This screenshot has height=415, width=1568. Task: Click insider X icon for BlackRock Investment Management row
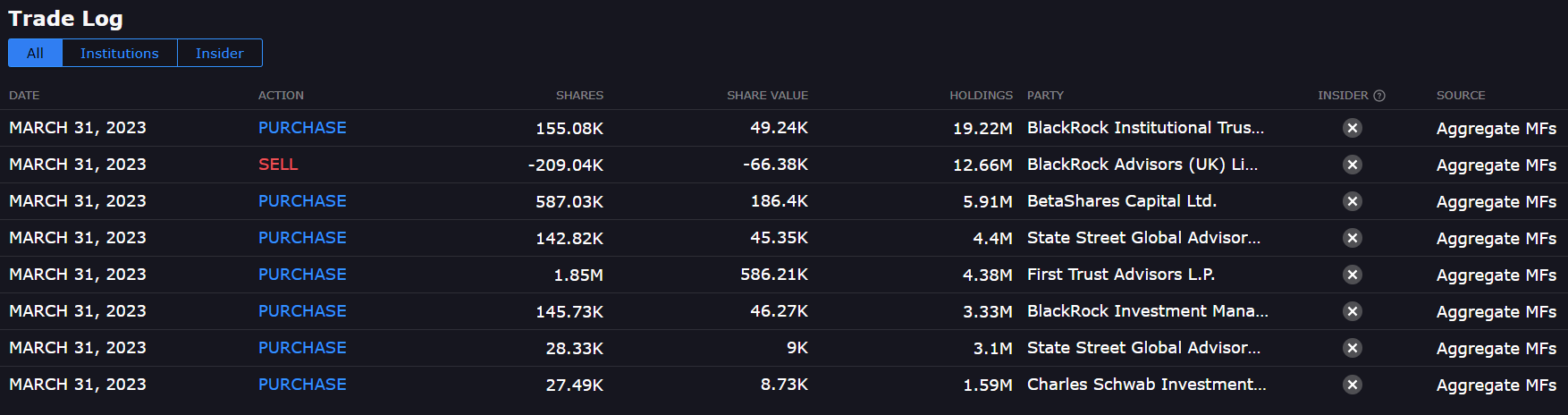[1353, 311]
